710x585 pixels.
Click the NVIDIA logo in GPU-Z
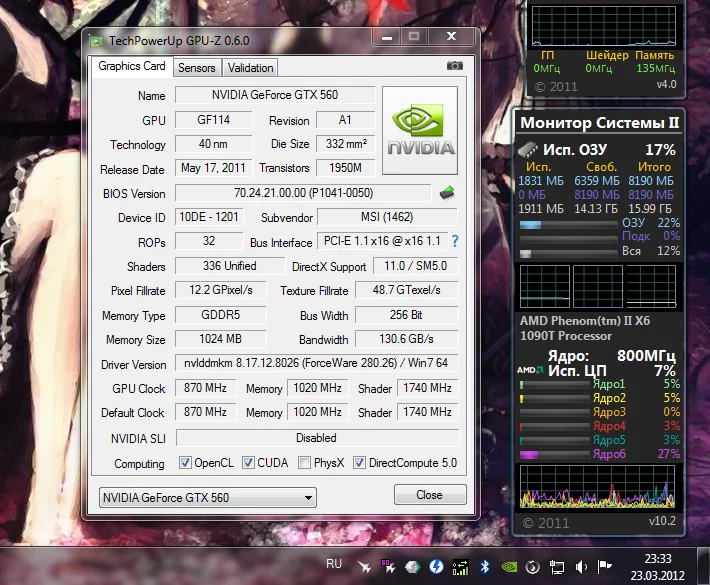click(420, 130)
